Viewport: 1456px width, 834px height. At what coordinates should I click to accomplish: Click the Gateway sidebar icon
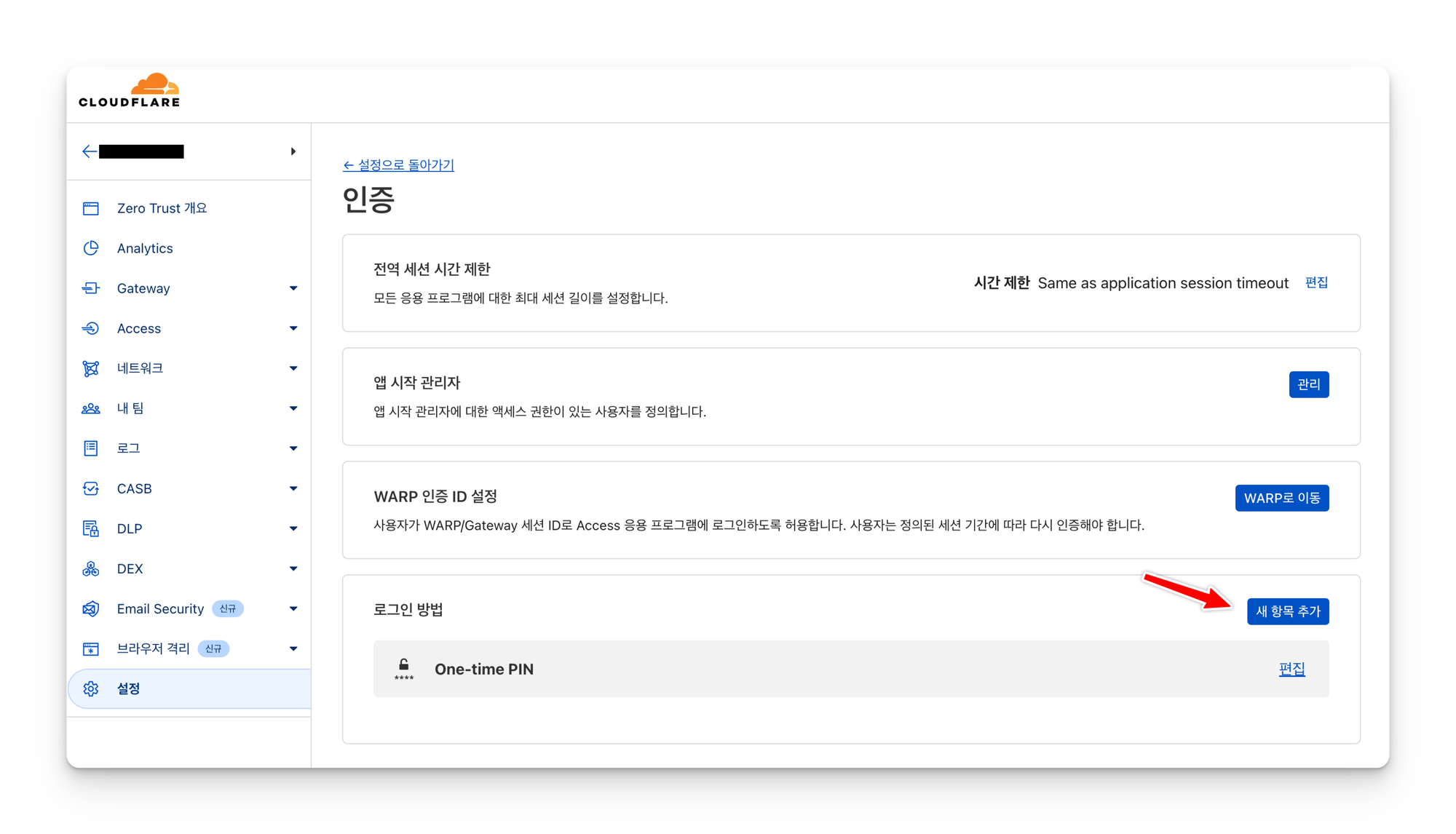[91, 288]
